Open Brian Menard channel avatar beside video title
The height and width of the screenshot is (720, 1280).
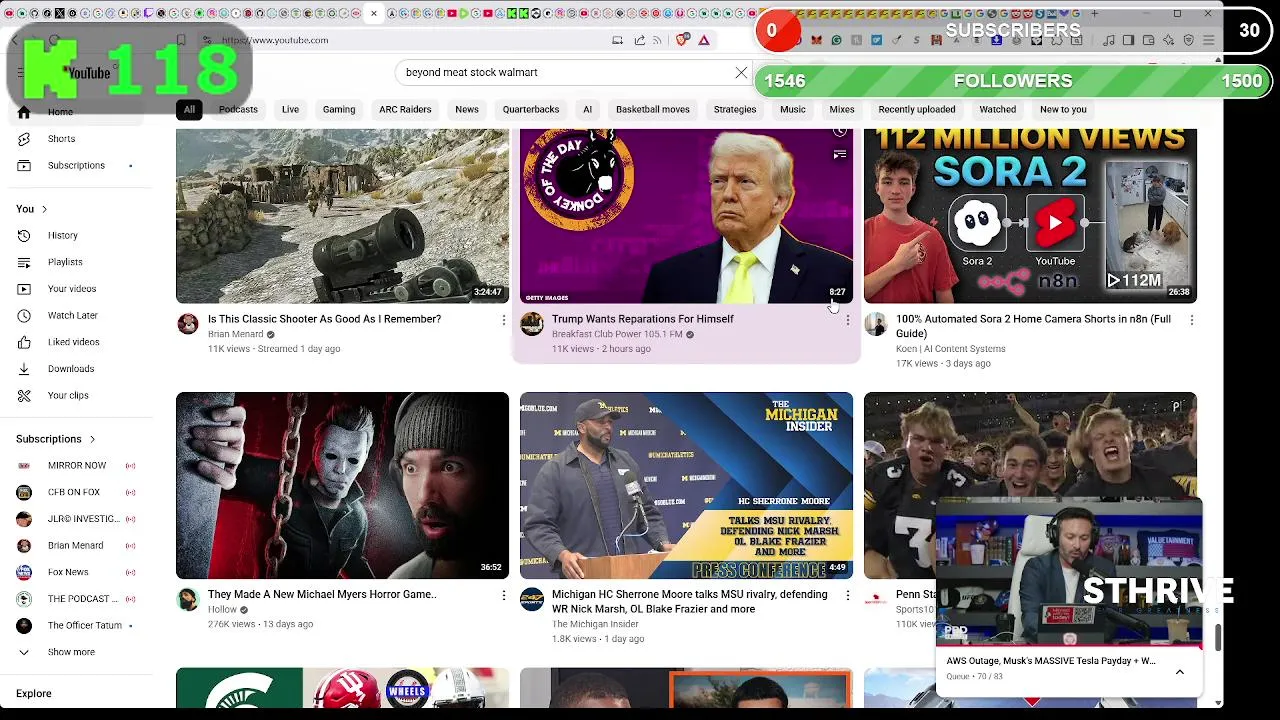pyautogui.click(x=188, y=323)
